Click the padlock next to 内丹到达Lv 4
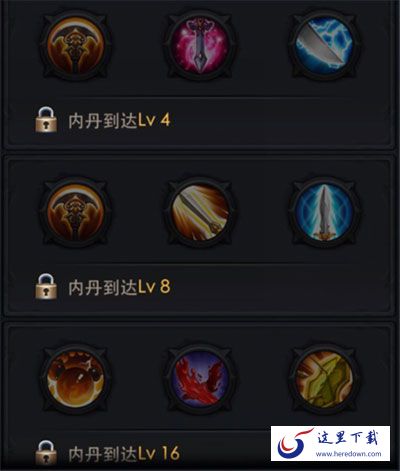 [x=46, y=120]
